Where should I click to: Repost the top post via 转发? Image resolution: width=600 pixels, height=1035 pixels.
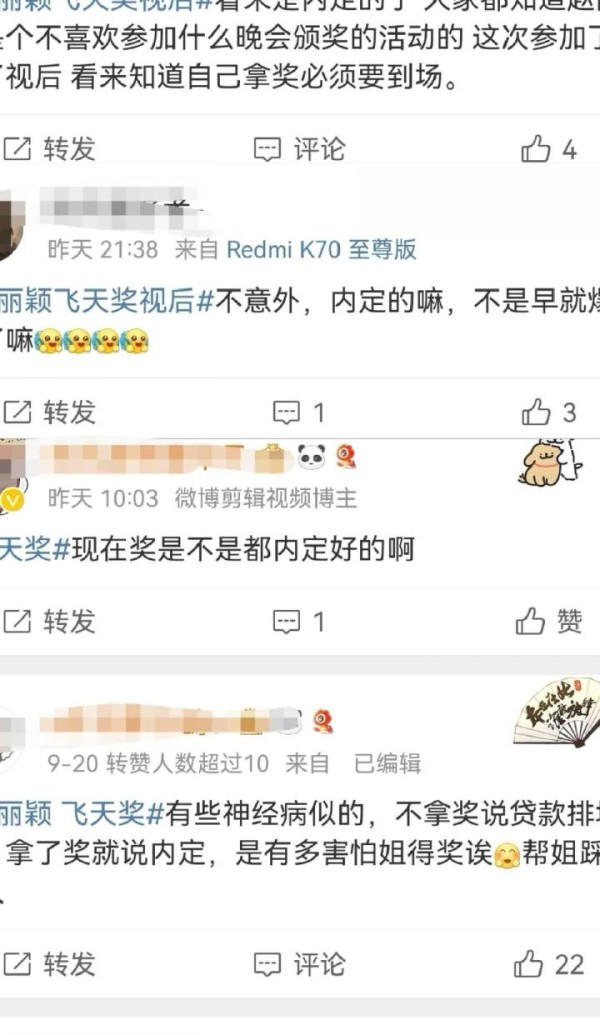click(x=50, y=149)
